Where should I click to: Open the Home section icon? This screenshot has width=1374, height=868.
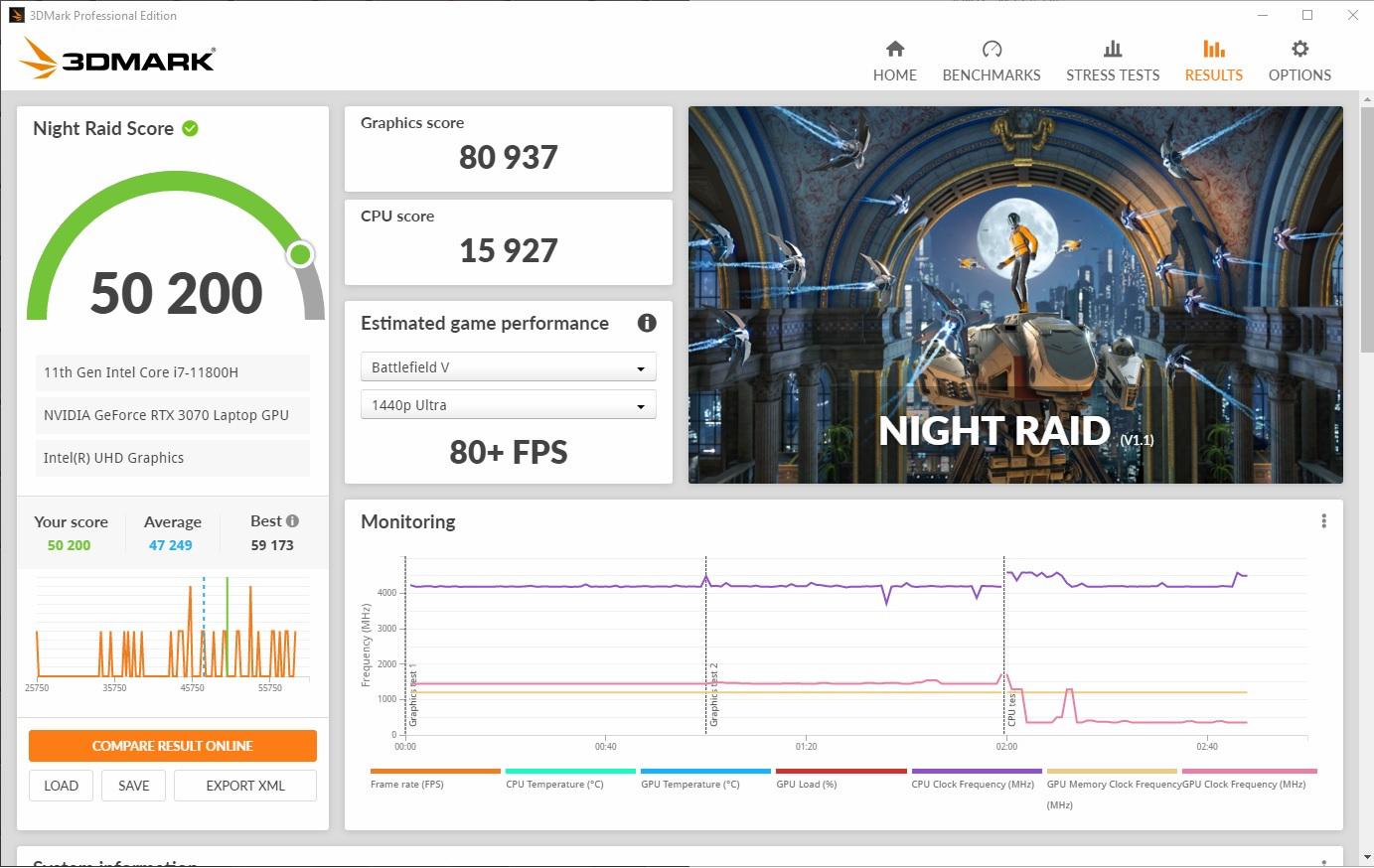tap(894, 50)
